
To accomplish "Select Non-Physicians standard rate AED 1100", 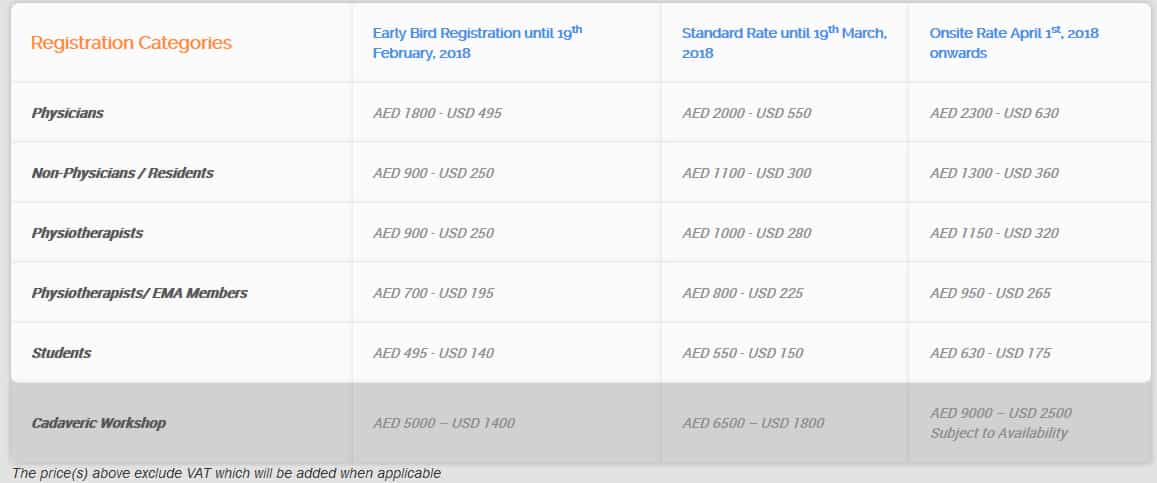I will [746, 173].
